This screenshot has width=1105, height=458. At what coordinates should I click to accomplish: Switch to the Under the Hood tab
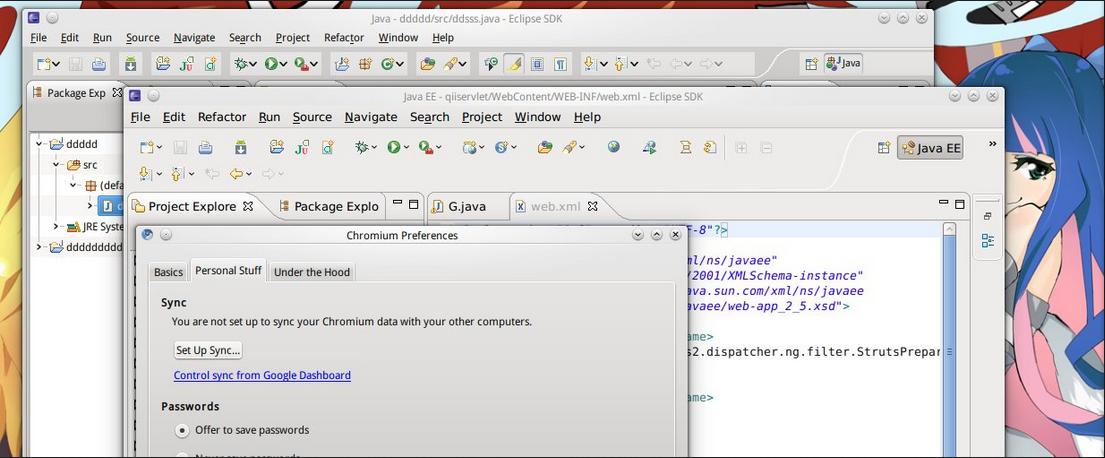(x=311, y=272)
